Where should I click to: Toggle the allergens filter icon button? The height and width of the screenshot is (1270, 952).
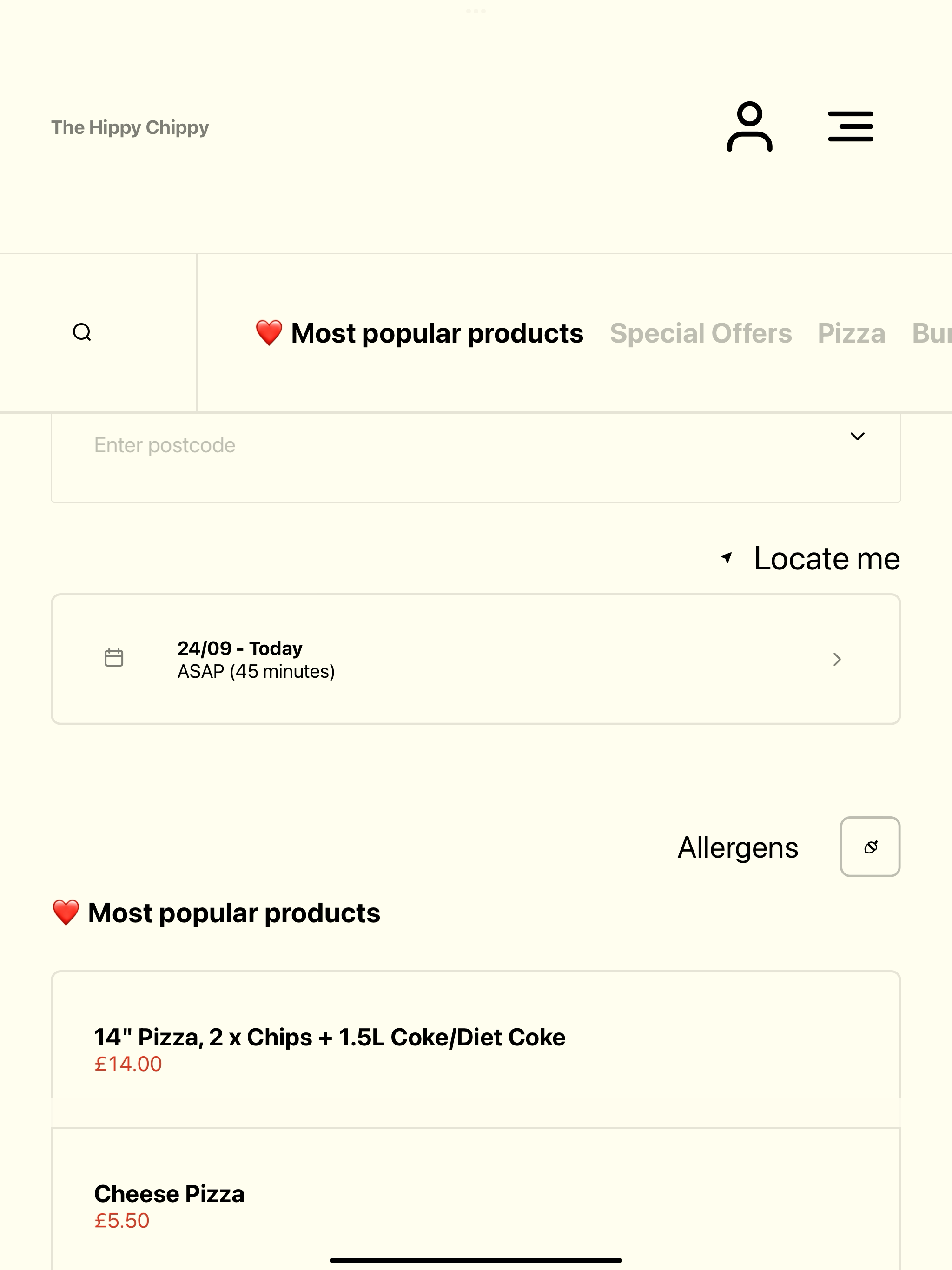click(870, 847)
